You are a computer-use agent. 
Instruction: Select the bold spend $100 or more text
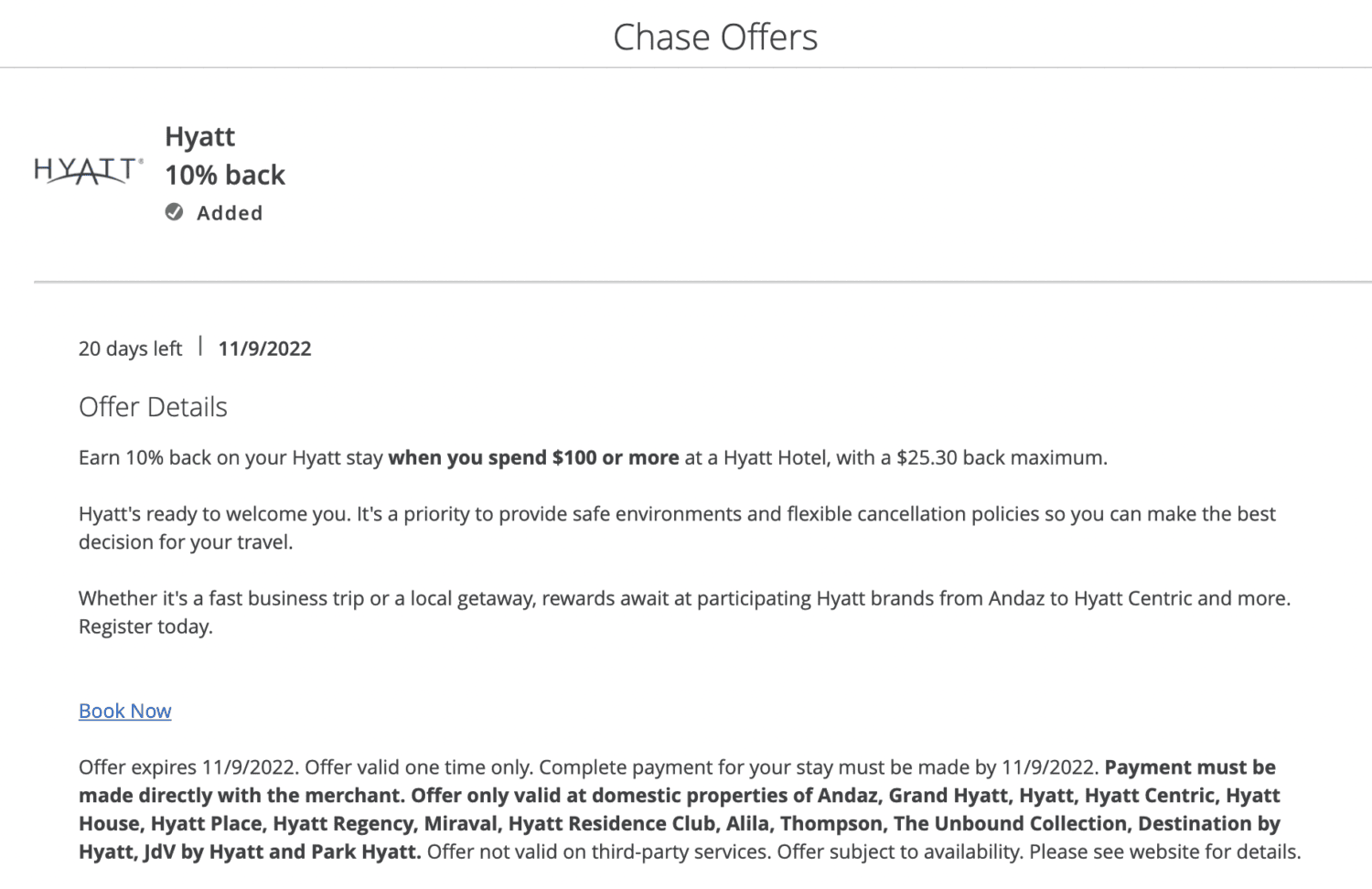(533, 457)
